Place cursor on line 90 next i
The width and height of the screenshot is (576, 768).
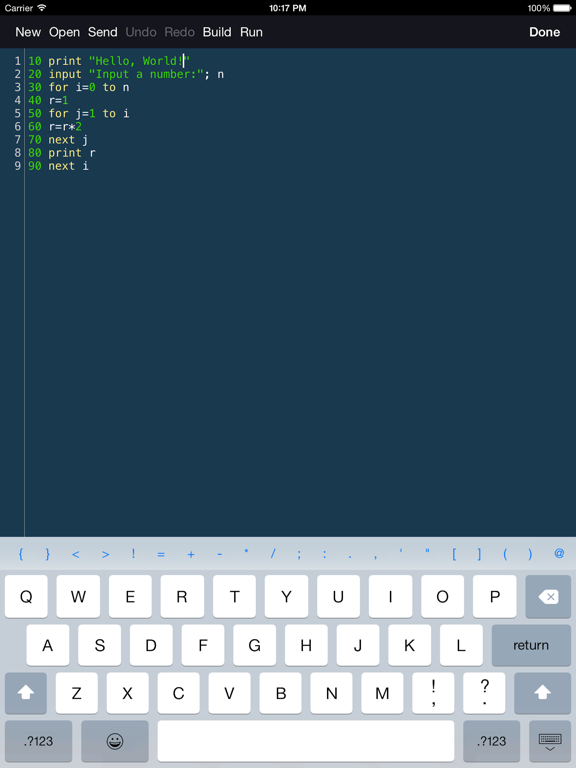(58, 166)
